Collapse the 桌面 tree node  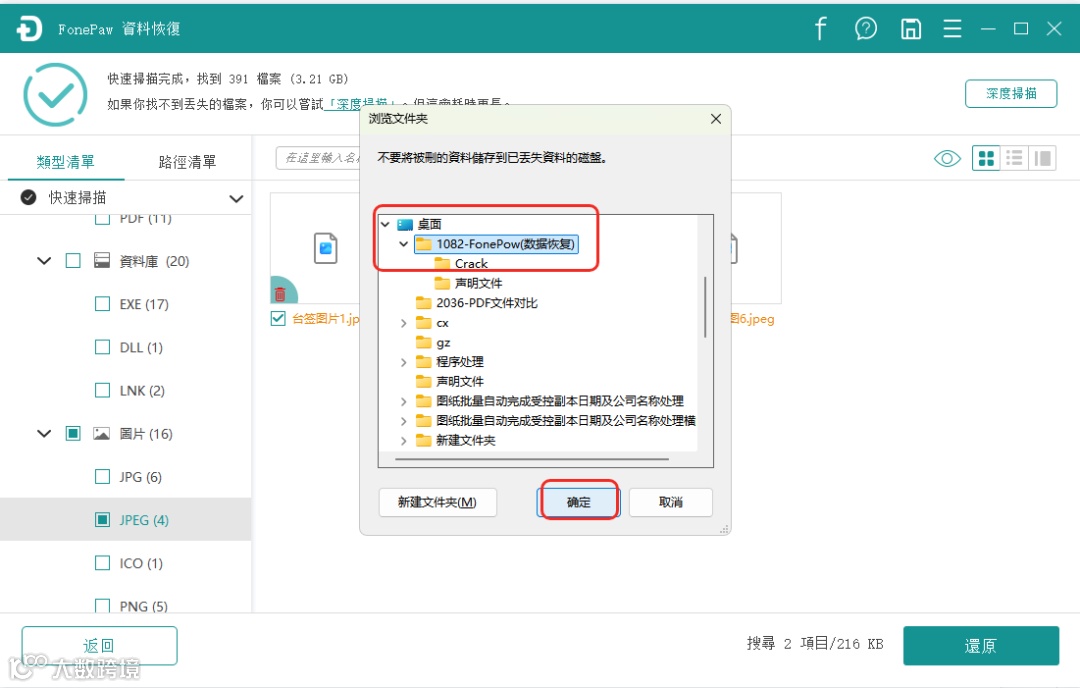385,224
